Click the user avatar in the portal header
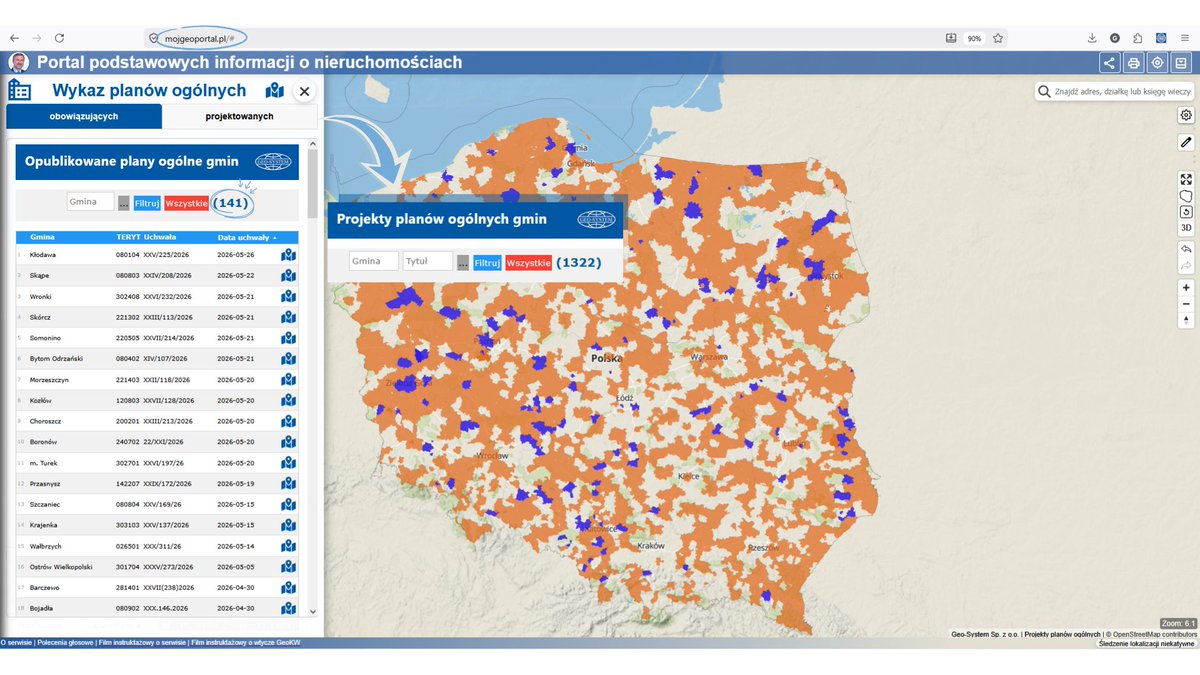Image resolution: width=1200 pixels, height=675 pixels. (18, 63)
